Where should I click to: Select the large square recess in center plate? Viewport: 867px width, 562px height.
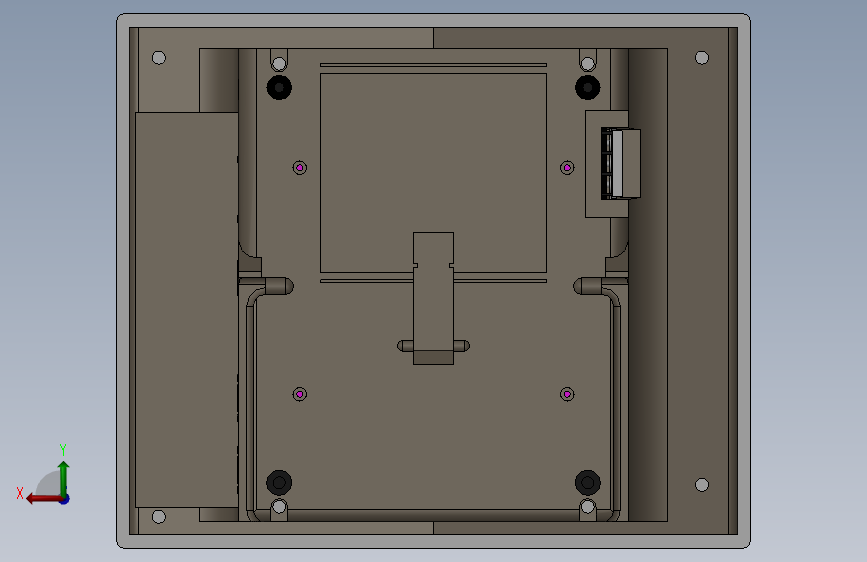point(434,173)
